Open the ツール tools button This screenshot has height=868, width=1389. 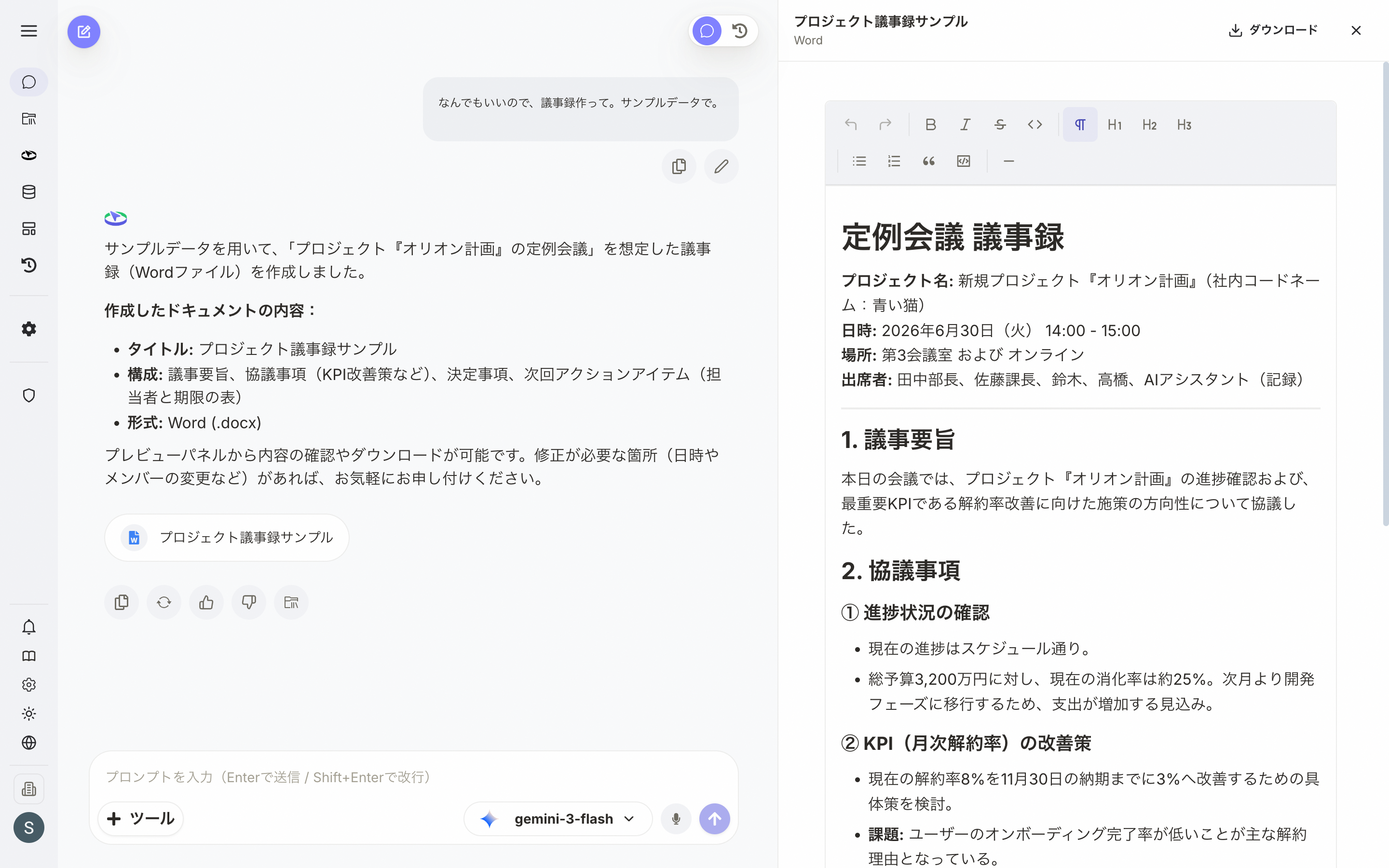(x=141, y=819)
